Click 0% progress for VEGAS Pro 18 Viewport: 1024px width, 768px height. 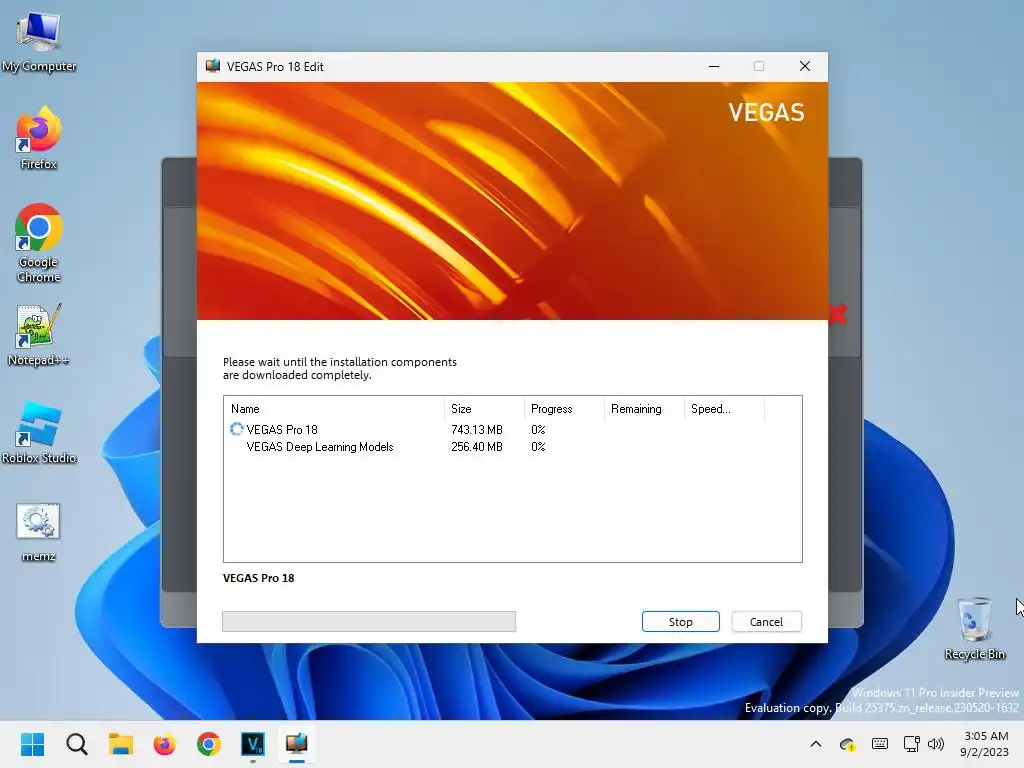click(x=538, y=429)
